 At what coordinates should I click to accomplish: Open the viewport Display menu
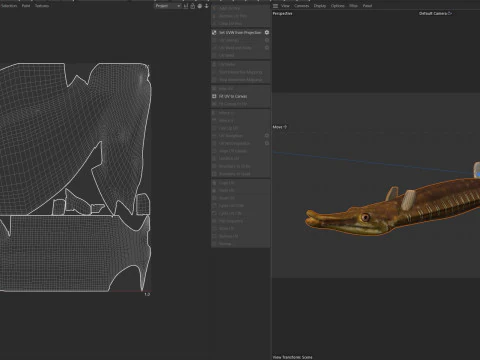pyautogui.click(x=320, y=6)
